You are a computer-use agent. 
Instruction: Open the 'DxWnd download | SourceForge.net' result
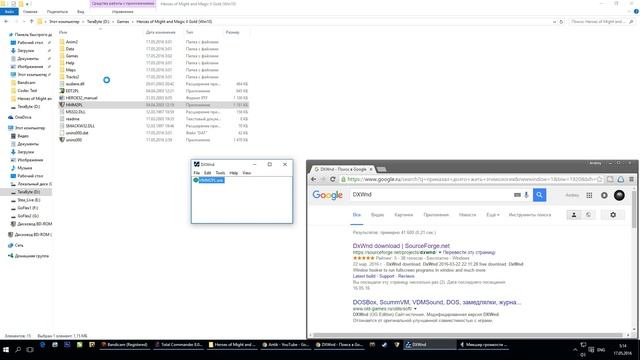click(x=401, y=246)
